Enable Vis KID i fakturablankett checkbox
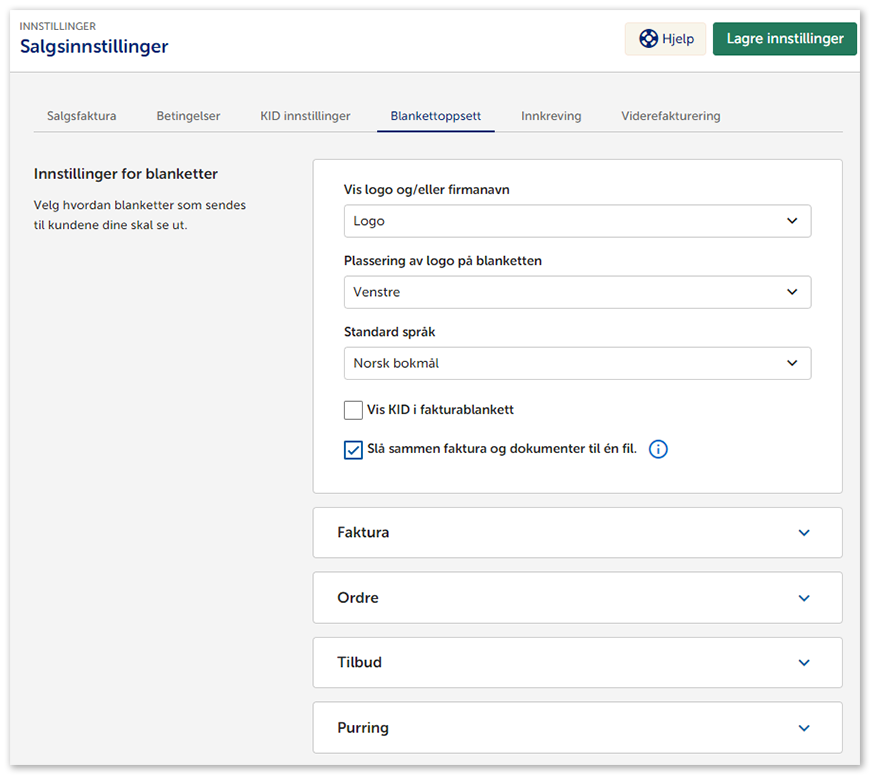 [353, 410]
